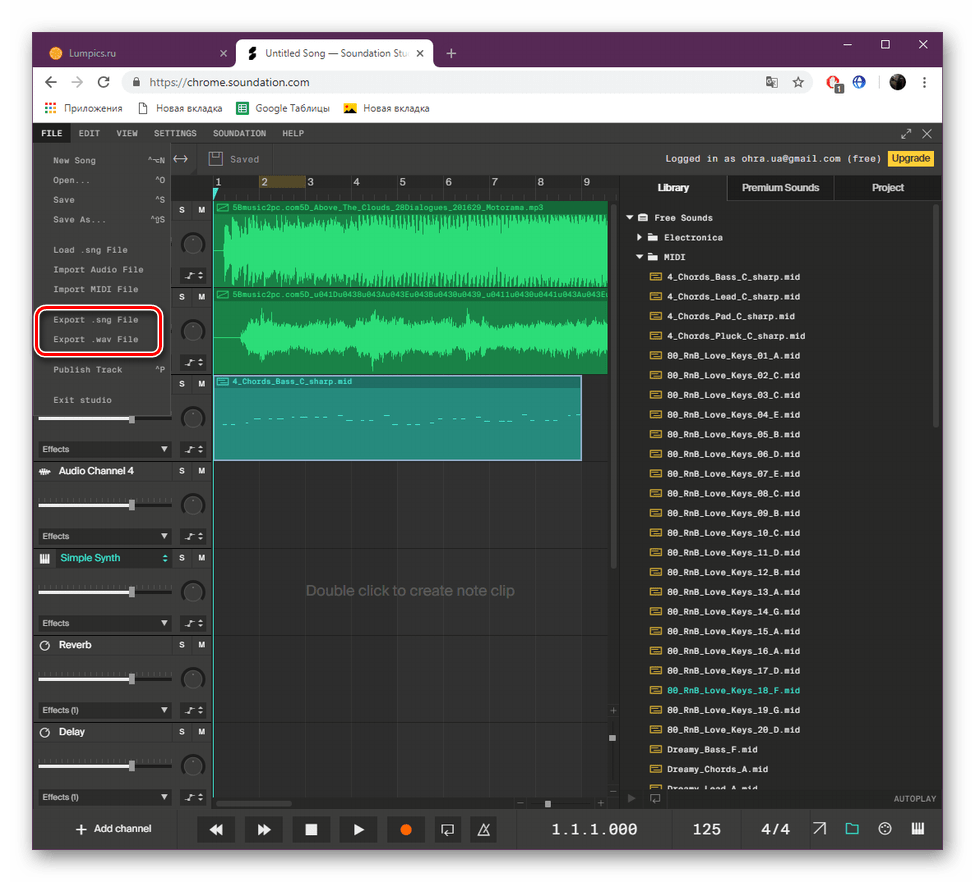Open the Effects dropdown on Audio Channel 4
Screen dimensions: 975x882
pos(104,536)
